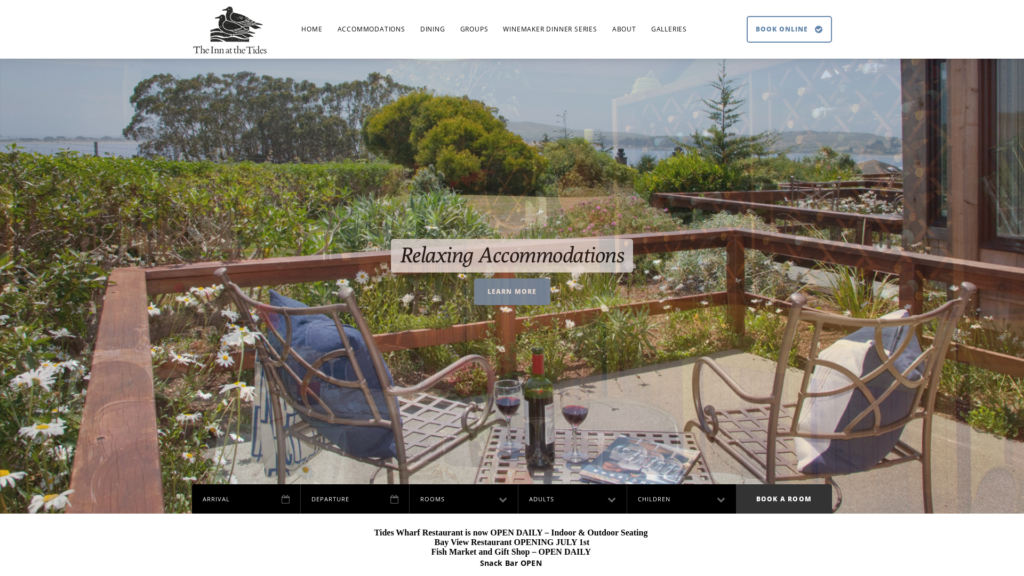Expand the Children dropdown
Screen dimensions: 1024x576
[681, 499]
